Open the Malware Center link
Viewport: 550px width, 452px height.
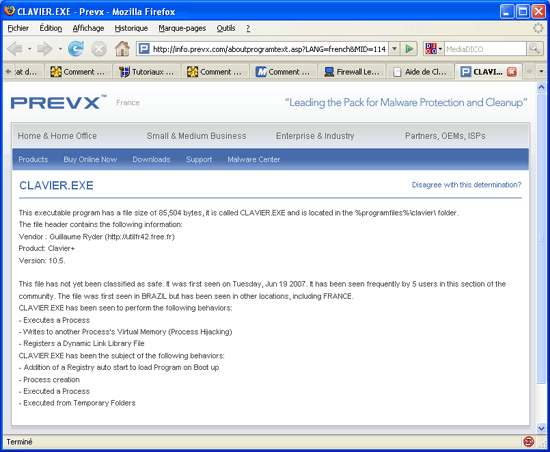point(254,160)
